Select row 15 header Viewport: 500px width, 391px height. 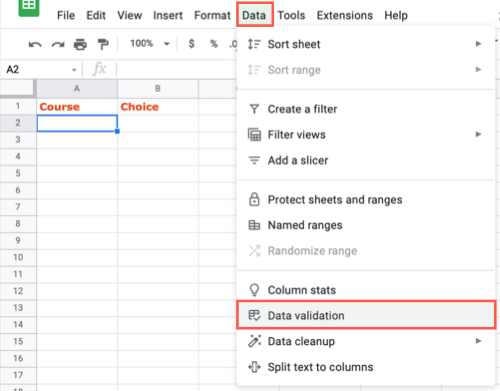18,341
